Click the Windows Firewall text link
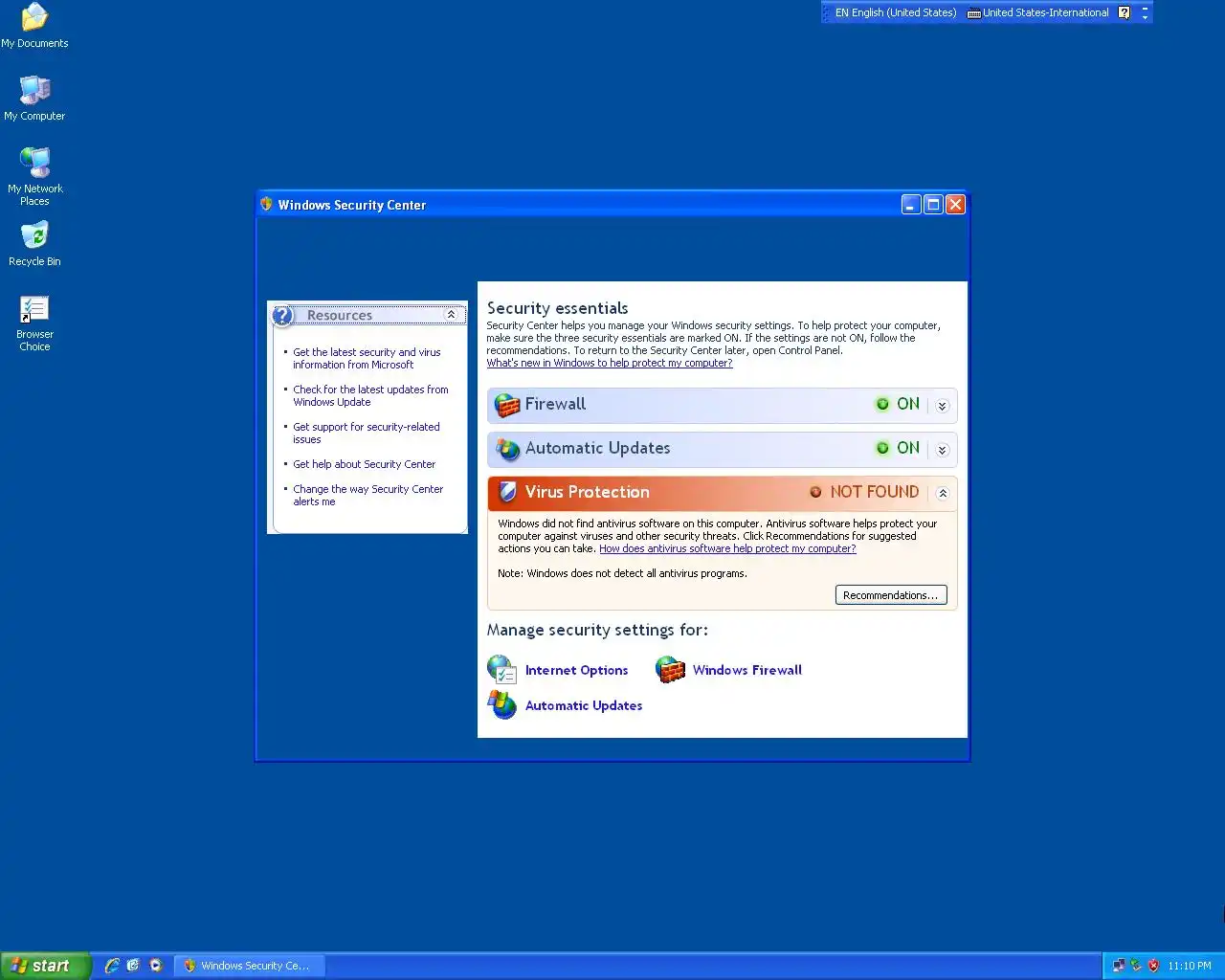 click(747, 670)
